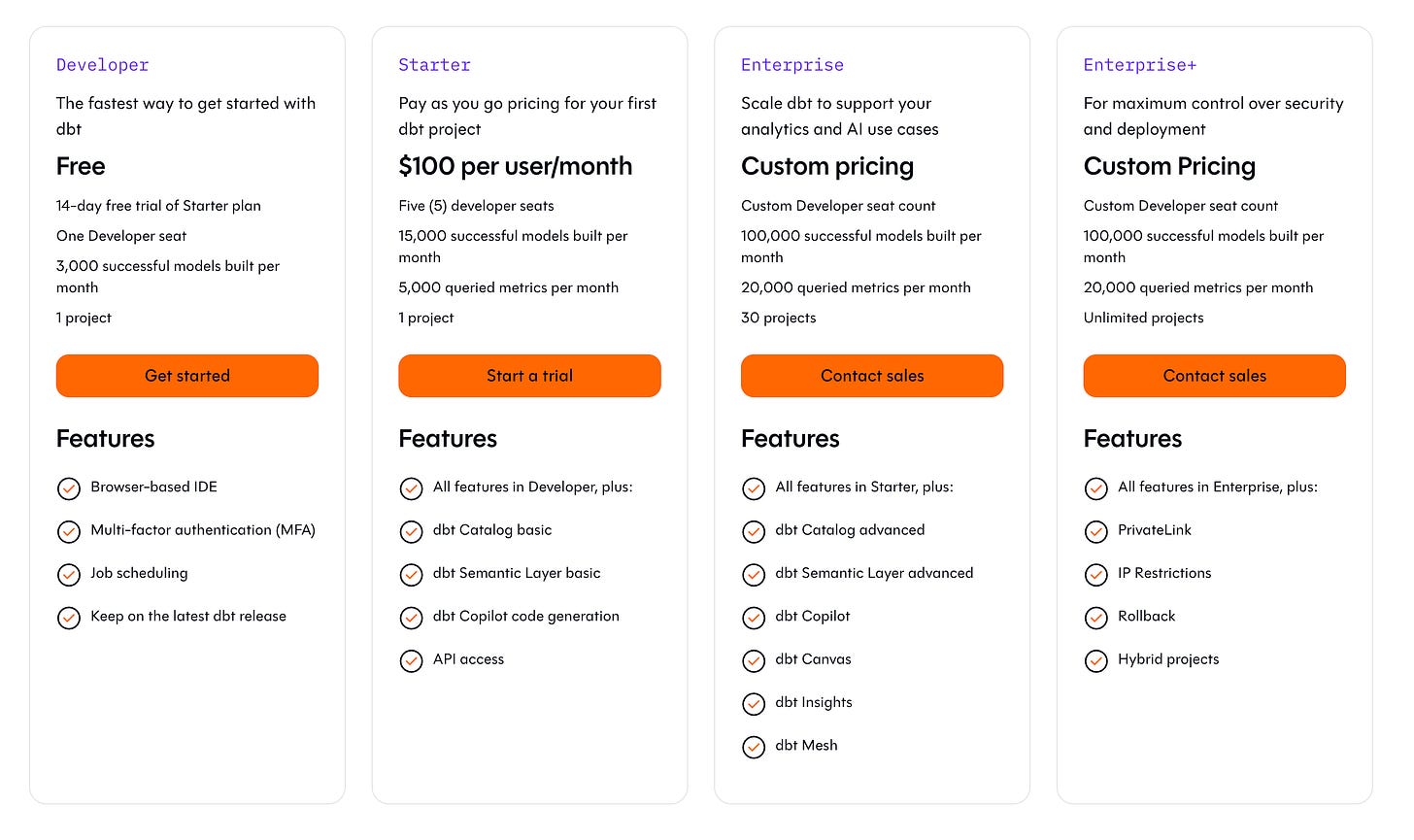Click checkmark icon next to Job scheduling
1414x840 pixels.
click(x=69, y=575)
